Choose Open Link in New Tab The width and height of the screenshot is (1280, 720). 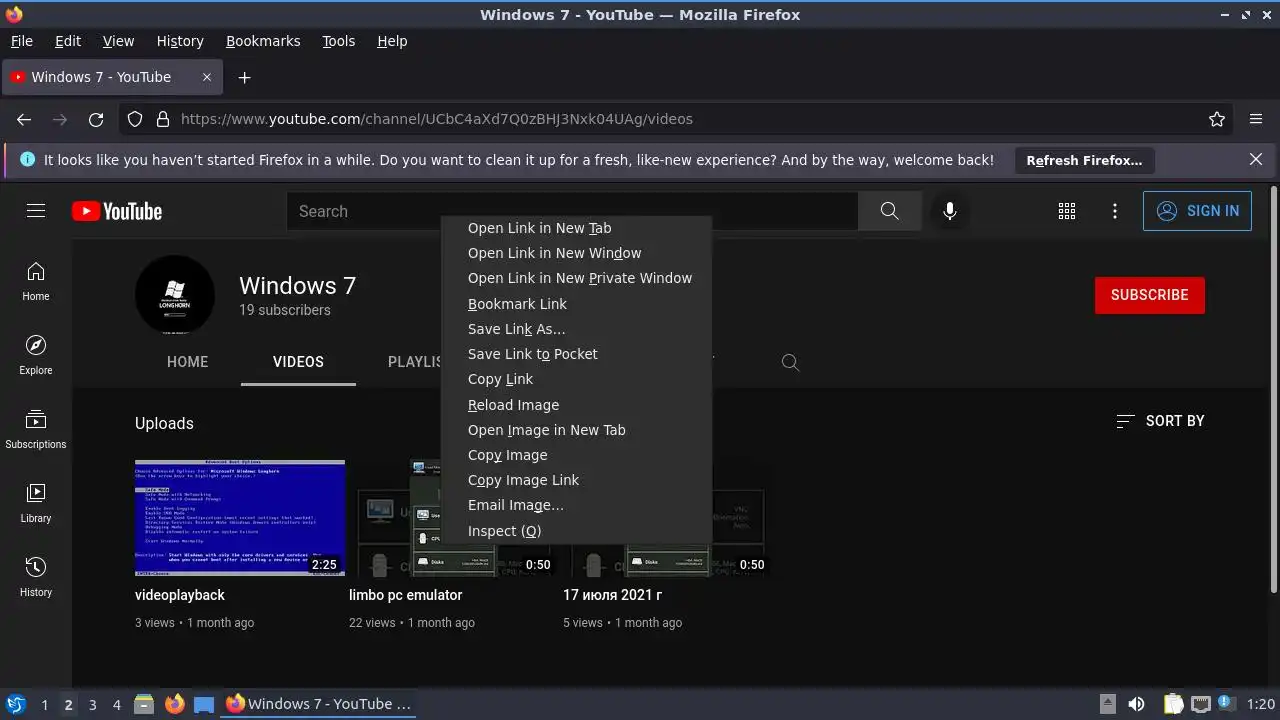coord(576,228)
